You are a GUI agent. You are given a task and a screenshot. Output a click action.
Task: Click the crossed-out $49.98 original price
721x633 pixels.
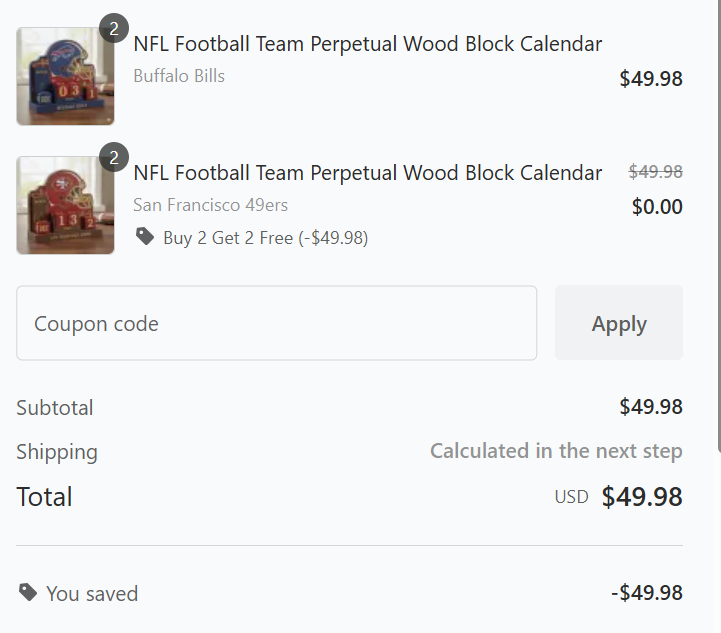coord(655,172)
